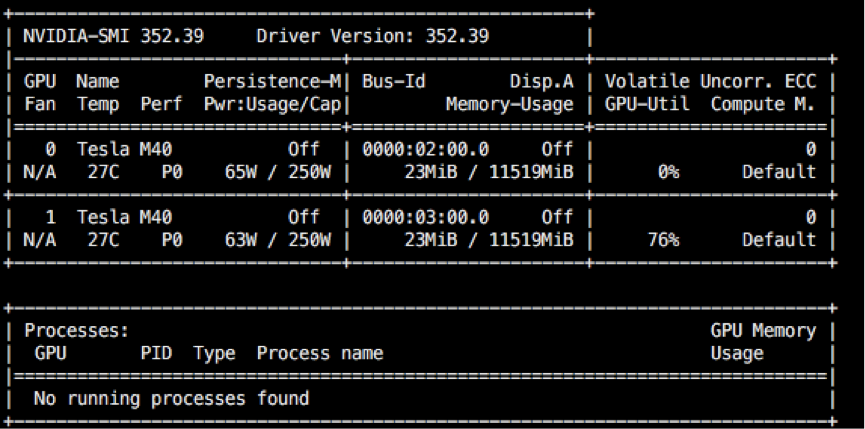The image size is (865, 429).
Task: Click the PID column header
Action: click(x=155, y=353)
